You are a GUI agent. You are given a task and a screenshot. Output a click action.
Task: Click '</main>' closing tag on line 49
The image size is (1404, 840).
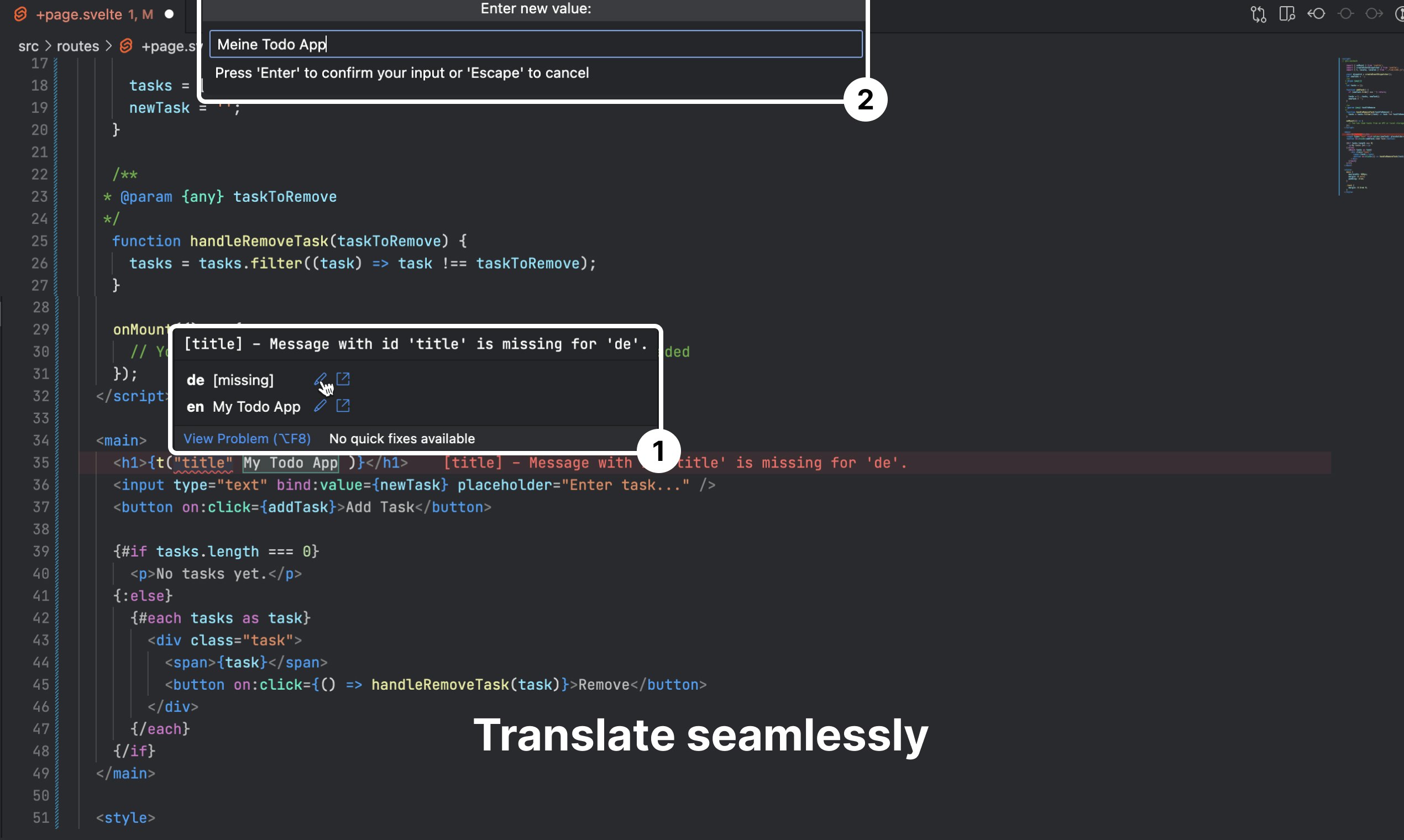(x=125, y=773)
